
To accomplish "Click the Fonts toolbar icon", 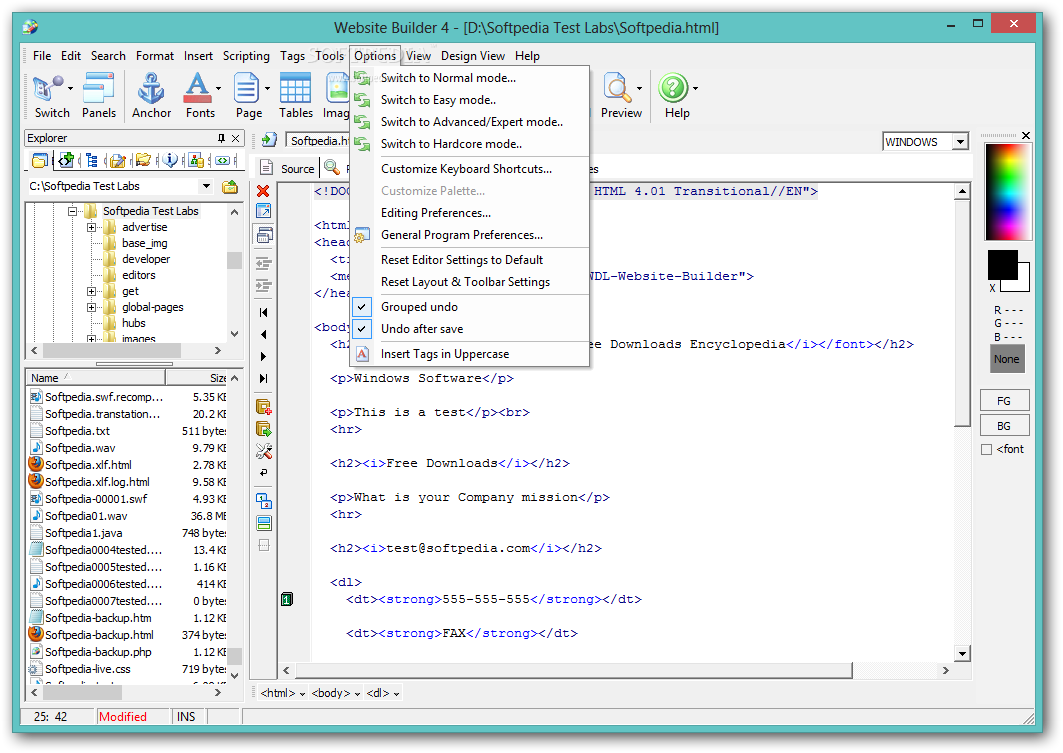I will (197, 89).
